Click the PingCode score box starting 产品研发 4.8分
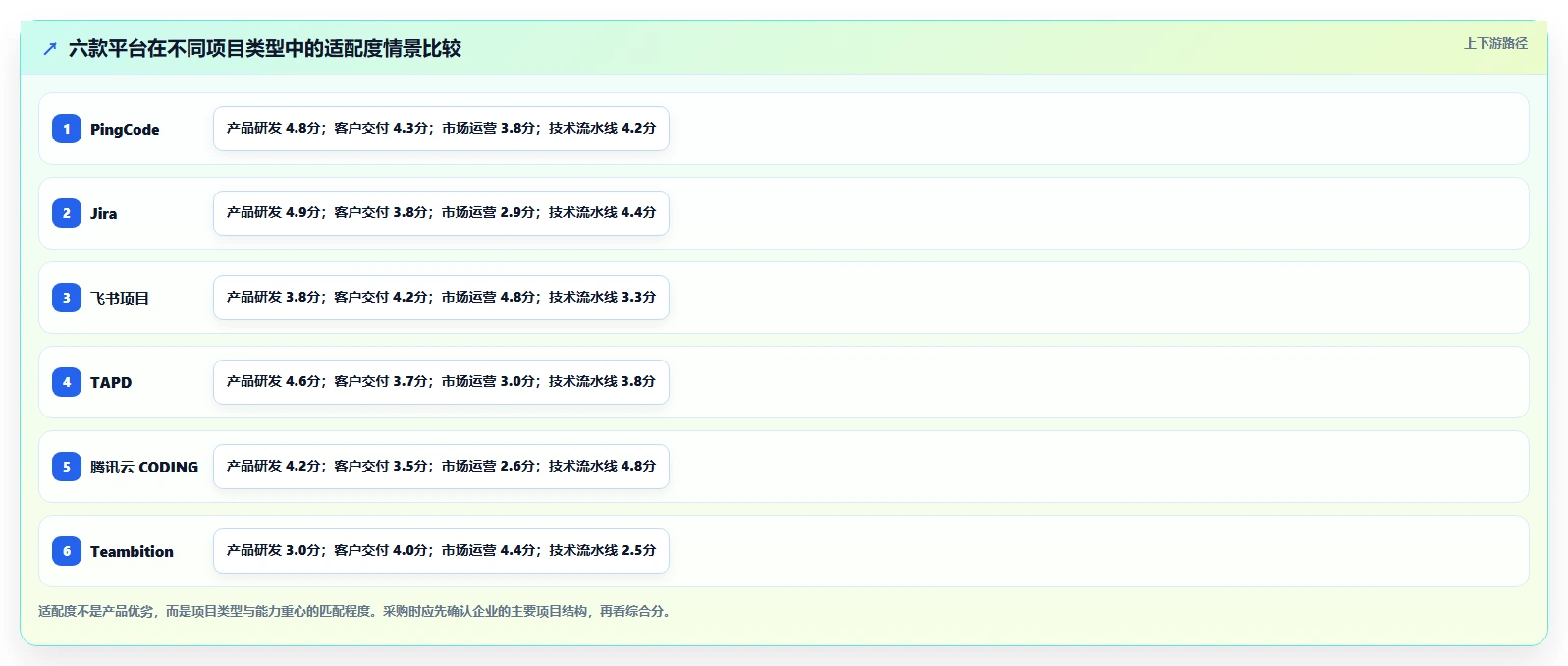The width and height of the screenshot is (1568, 666). (x=441, y=129)
